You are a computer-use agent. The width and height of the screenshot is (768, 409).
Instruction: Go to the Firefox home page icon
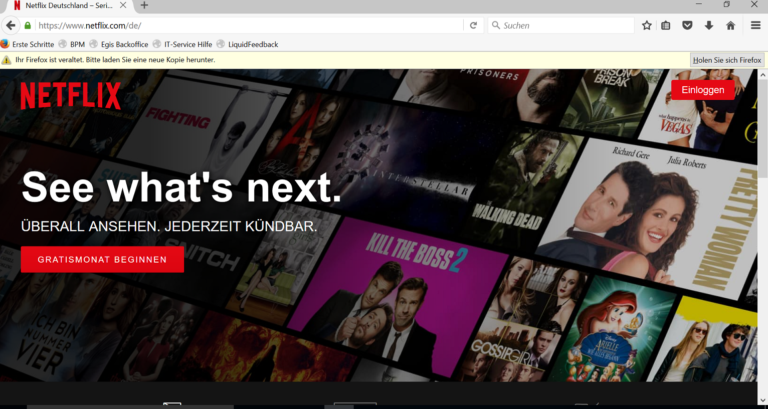[x=730, y=25]
